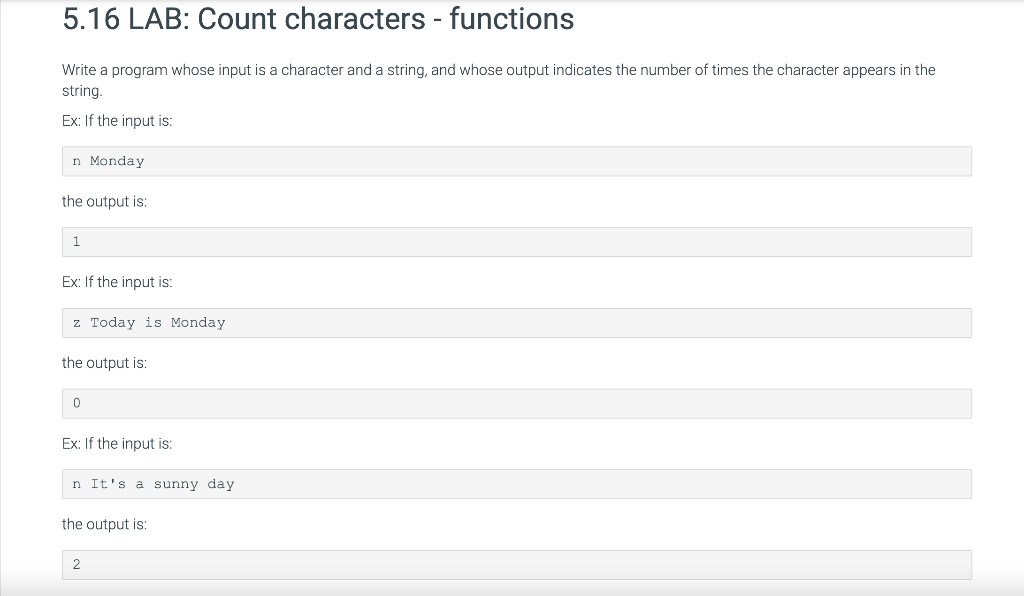Click "the output is:" label above output 2
Screen dimensions: 1024x596
click(x=104, y=524)
